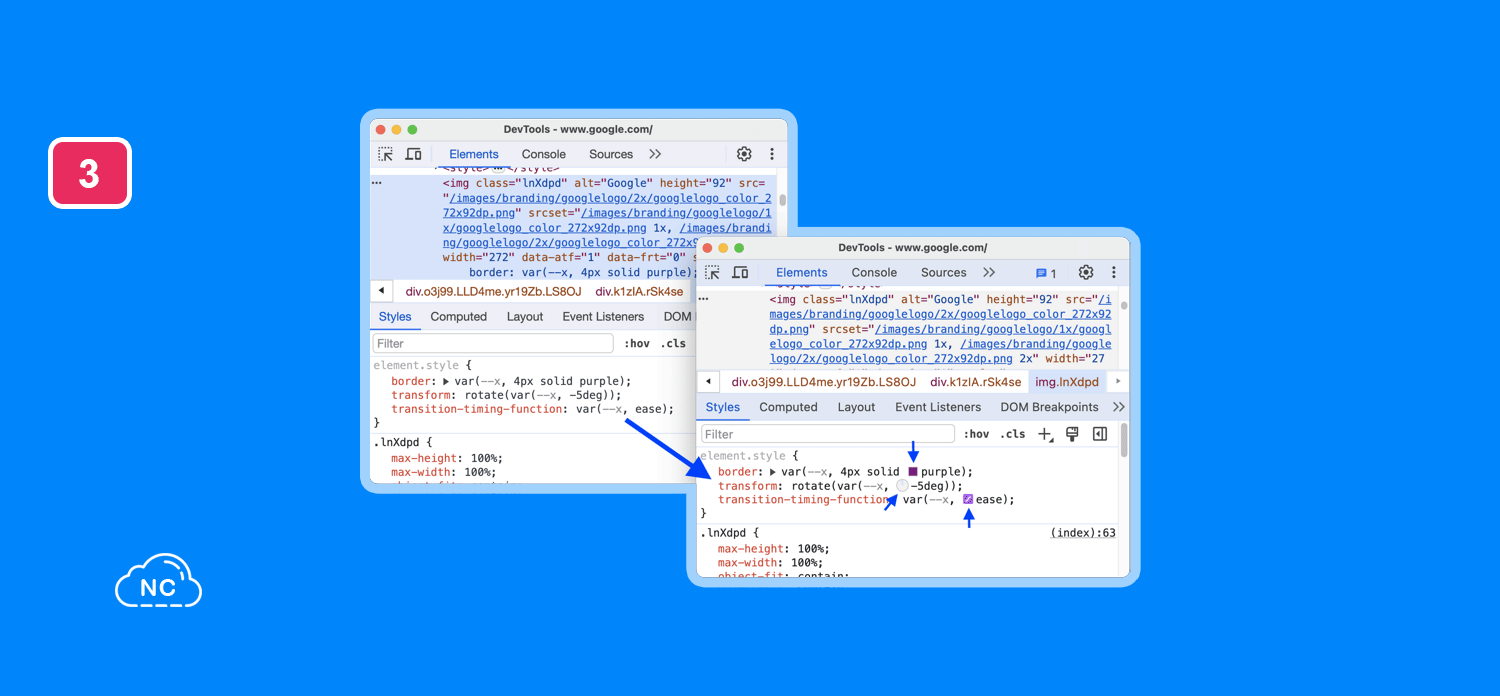1500x696 pixels.
Task: Switch to Elements tab in front window
Action: pyautogui.click(x=802, y=272)
